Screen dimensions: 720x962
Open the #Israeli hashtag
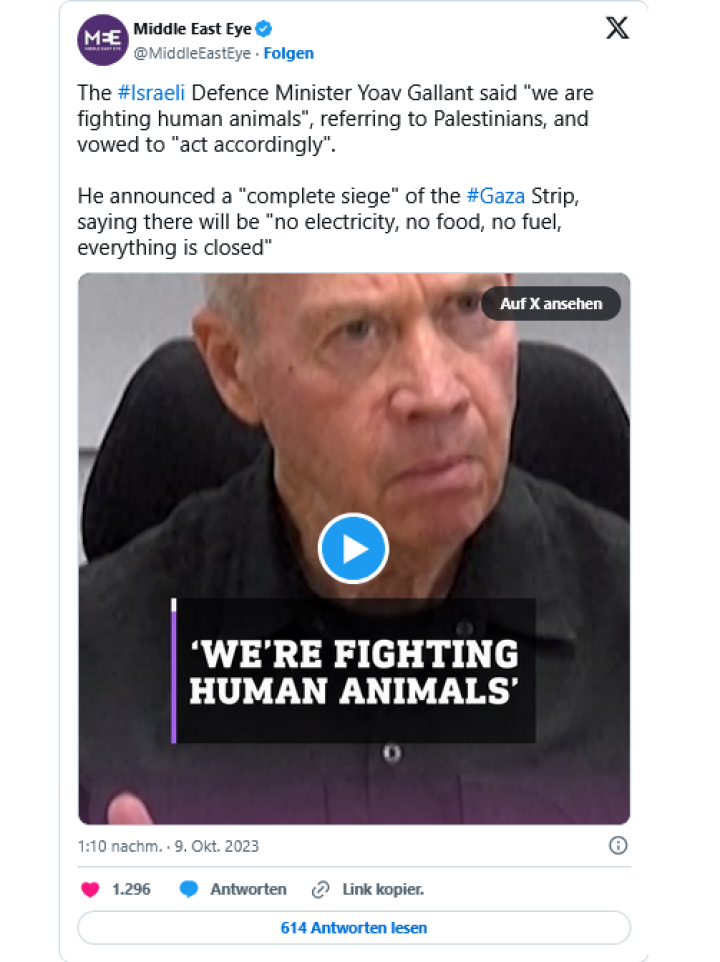tap(151, 92)
